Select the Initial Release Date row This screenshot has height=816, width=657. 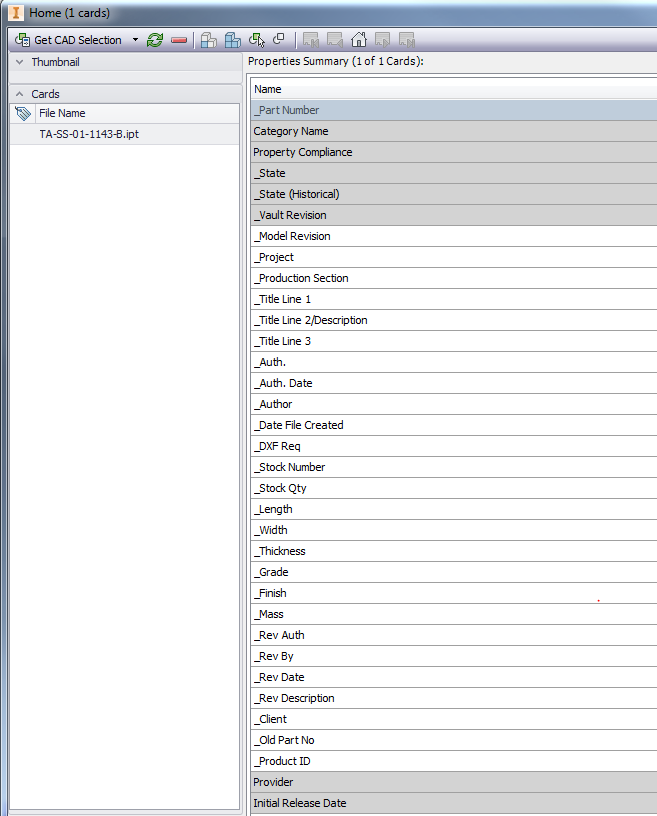coord(453,803)
